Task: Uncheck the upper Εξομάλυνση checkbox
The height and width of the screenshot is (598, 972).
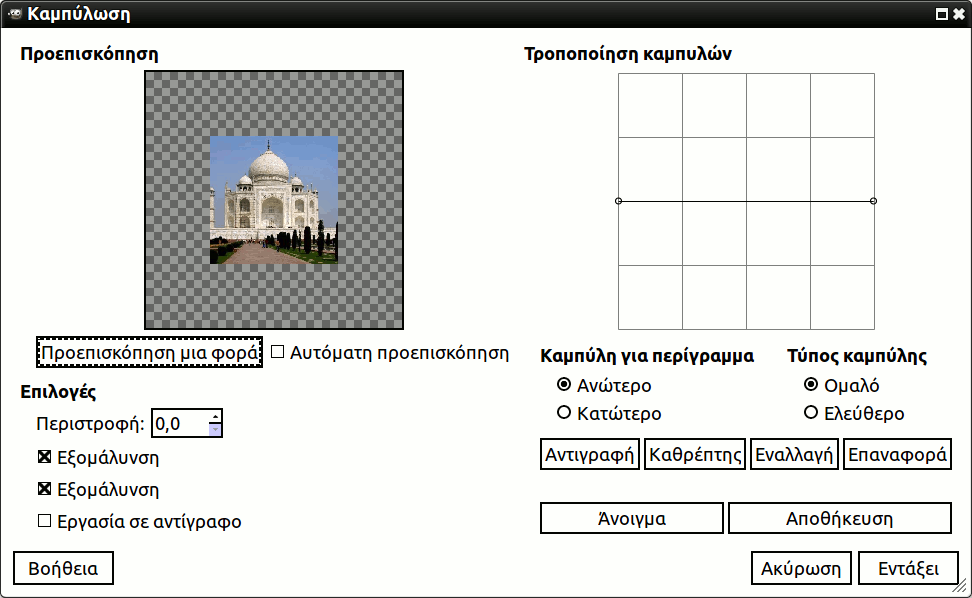Action: 44,458
